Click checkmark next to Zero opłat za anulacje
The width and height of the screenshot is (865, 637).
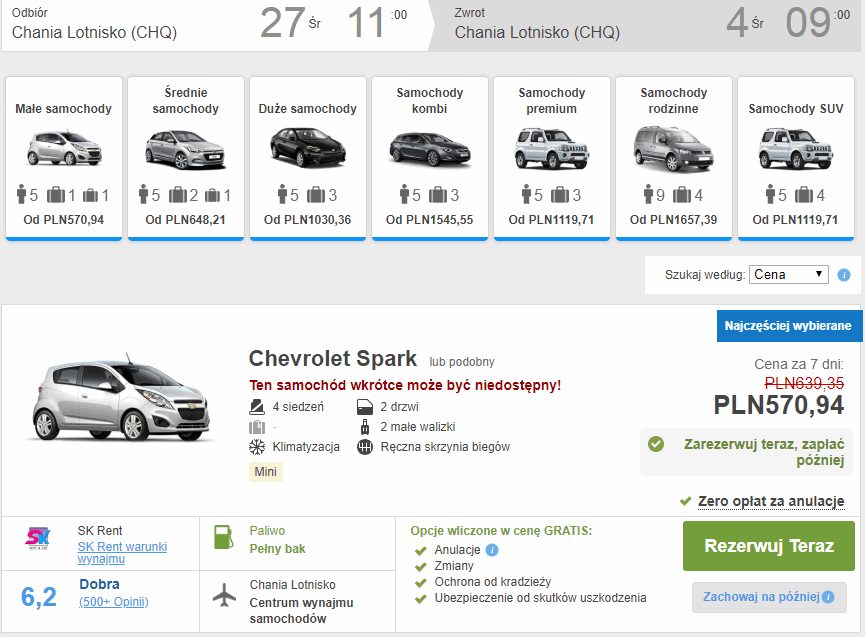point(685,501)
